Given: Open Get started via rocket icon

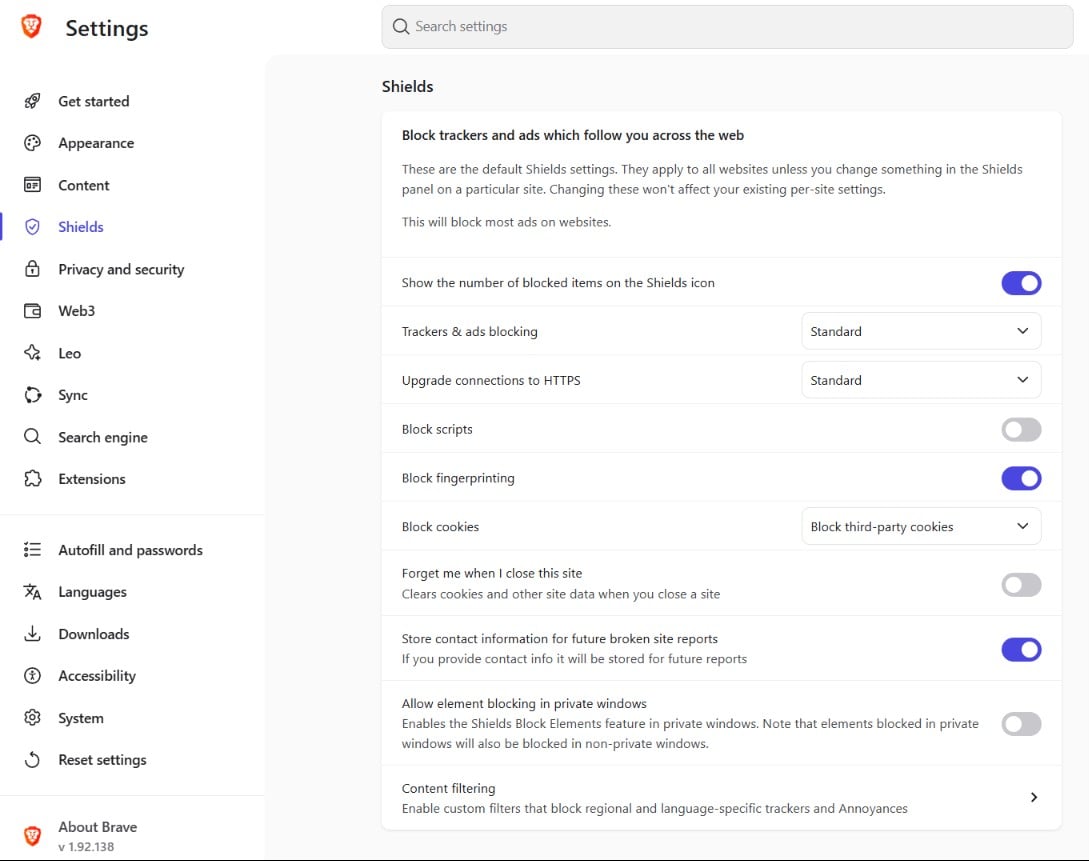Looking at the screenshot, I should pyautogui.click(x=32, y=101).
